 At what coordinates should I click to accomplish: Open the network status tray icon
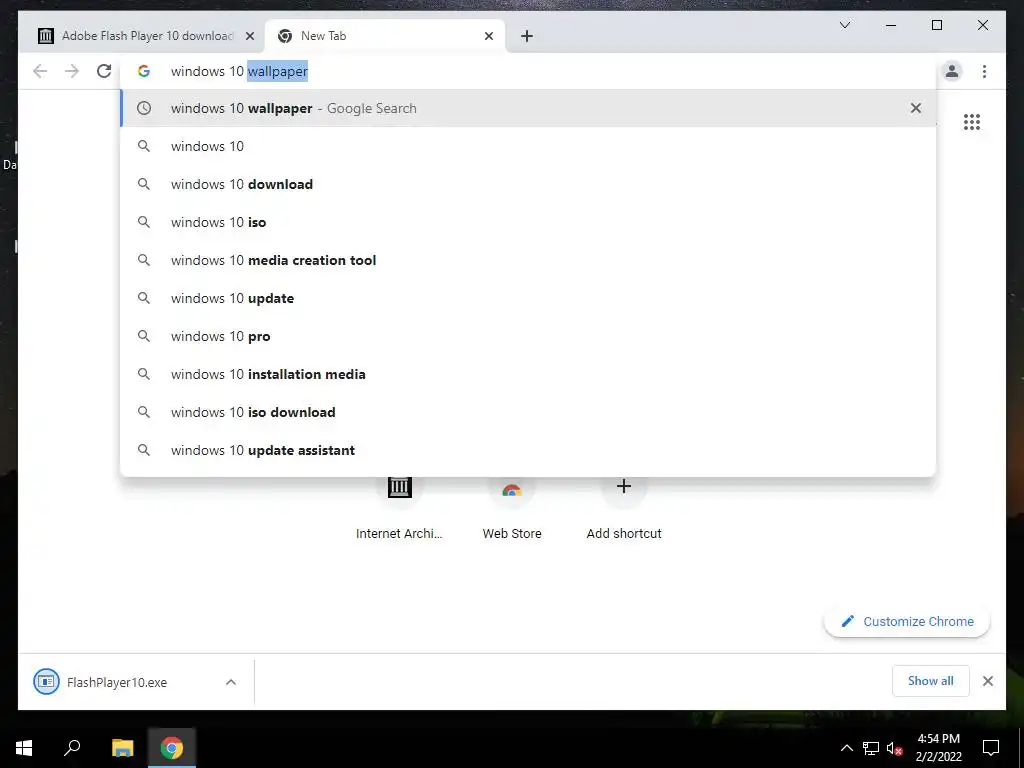871,748
